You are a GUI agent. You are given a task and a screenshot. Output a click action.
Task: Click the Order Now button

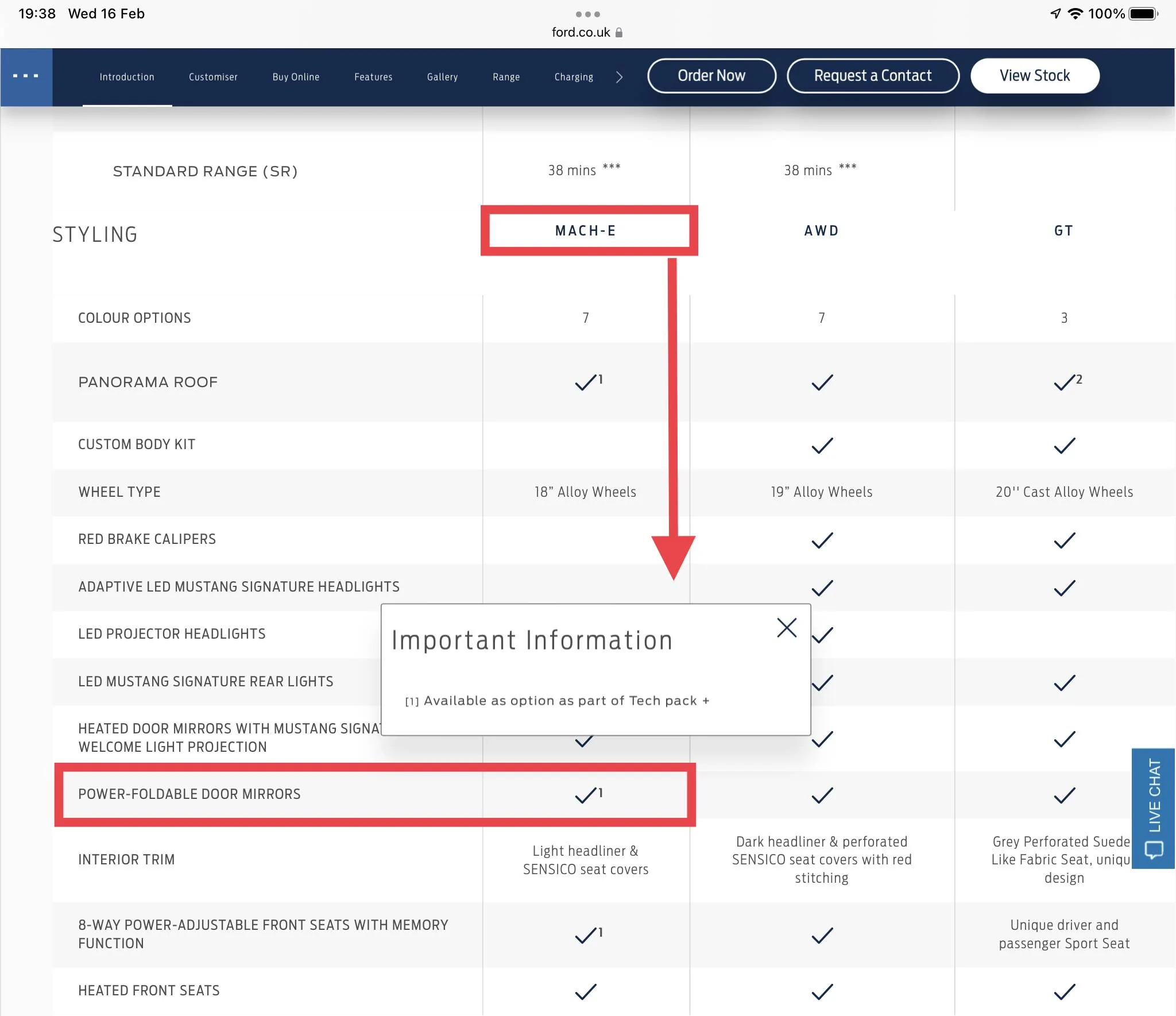pos(711,76)
